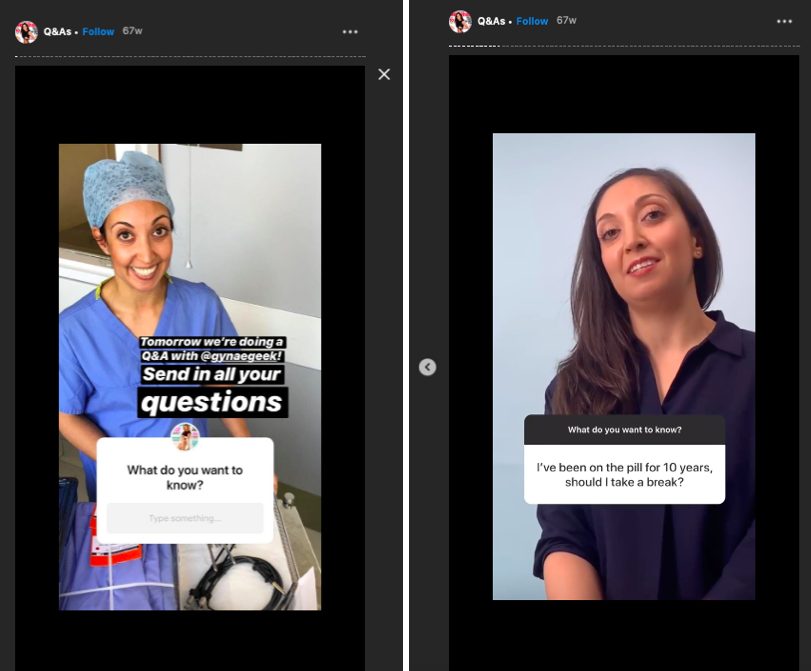Click 'What do you want to know?' dark sticker header

(x=625, y=430)
